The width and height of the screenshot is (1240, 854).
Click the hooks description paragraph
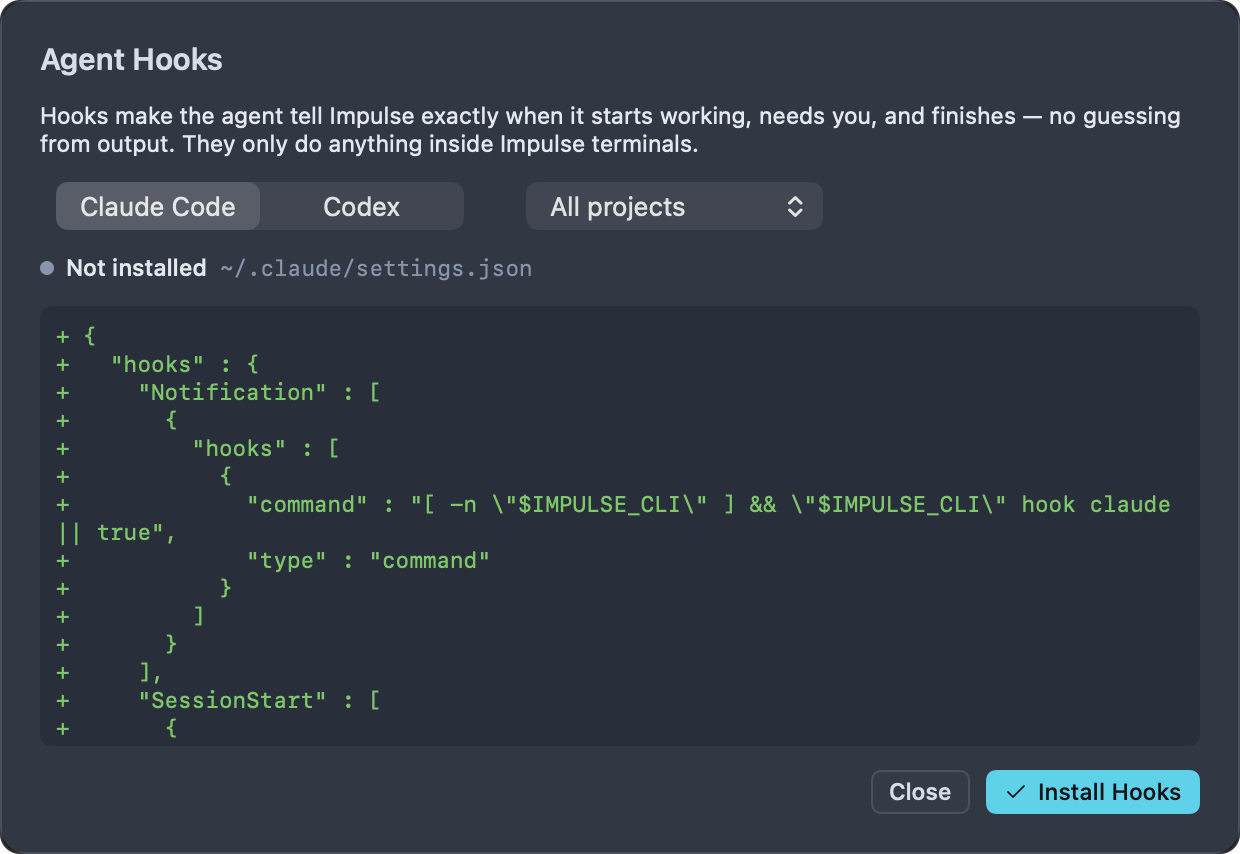(610, 130)
